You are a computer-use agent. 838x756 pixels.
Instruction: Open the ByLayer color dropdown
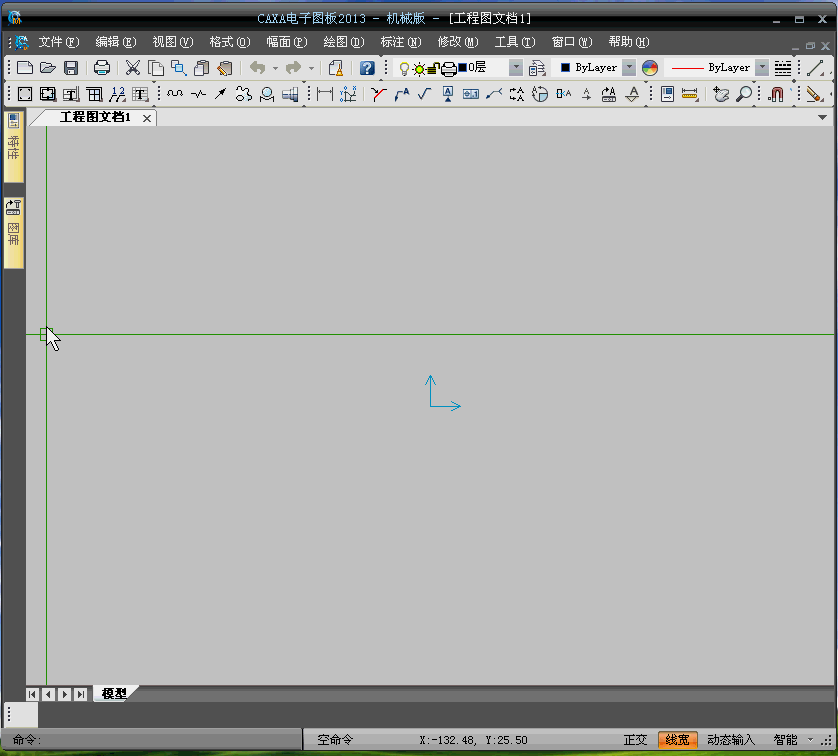click(x=630, y=68)
